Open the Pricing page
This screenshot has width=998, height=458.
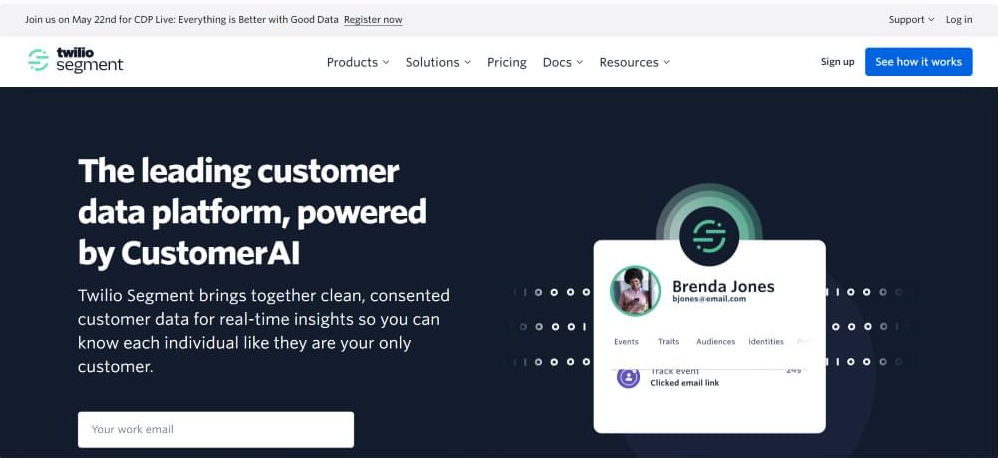[507, 62]
